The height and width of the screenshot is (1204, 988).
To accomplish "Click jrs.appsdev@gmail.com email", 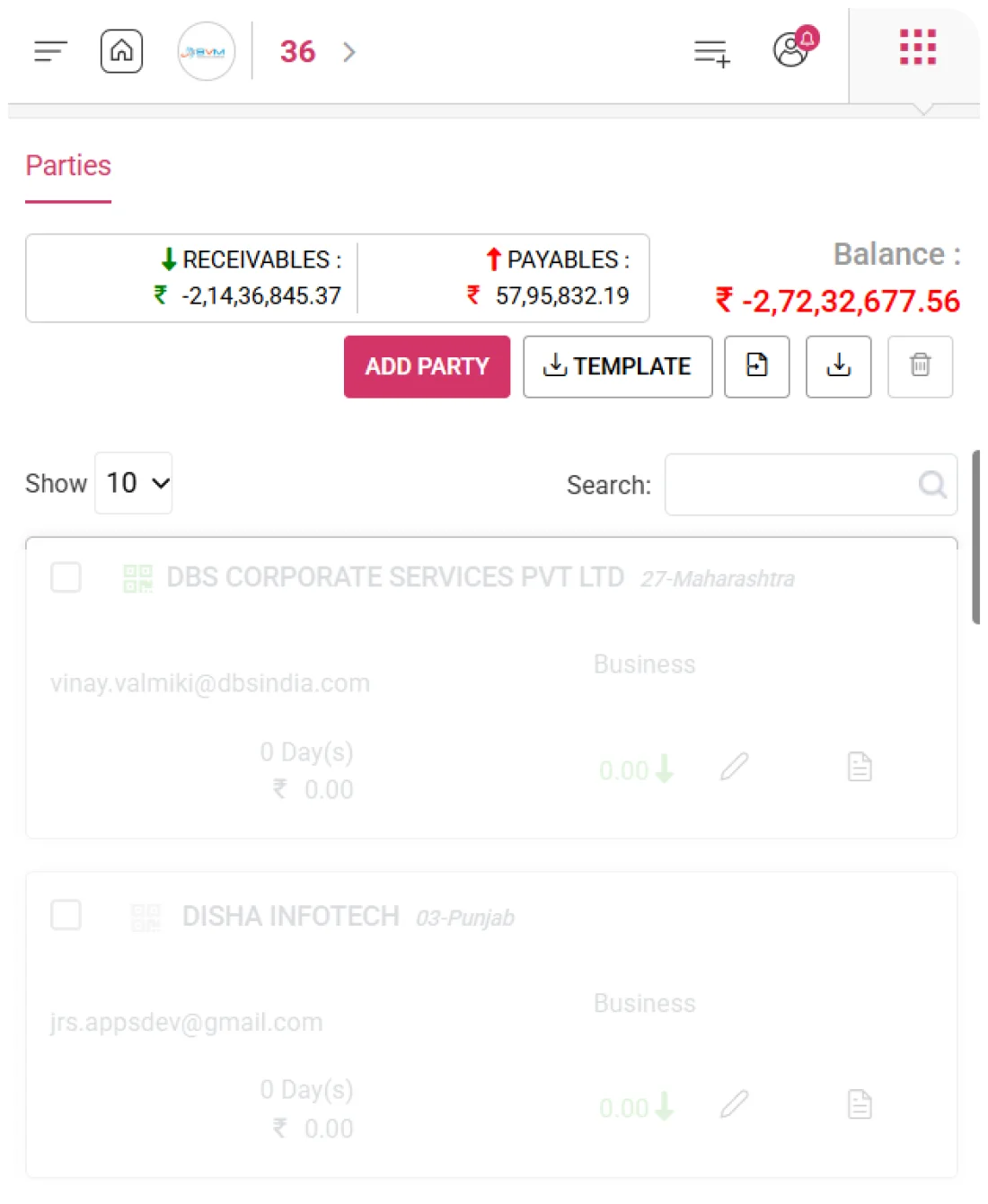I will coord(187,1023).
